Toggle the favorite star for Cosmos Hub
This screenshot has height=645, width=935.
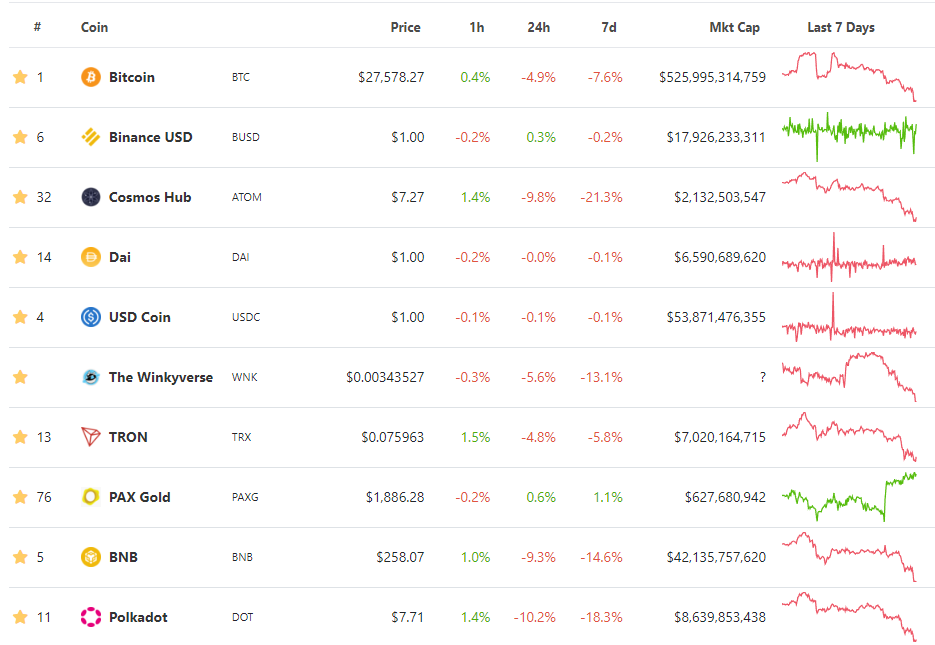click(20, 197)
